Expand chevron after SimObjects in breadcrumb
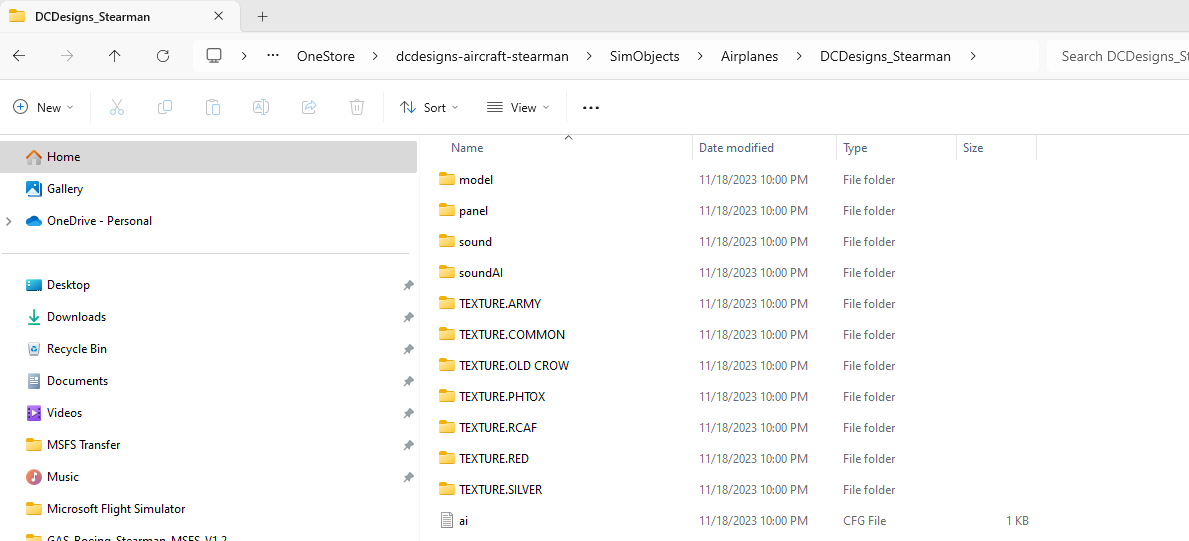 [x=700, y=55]
